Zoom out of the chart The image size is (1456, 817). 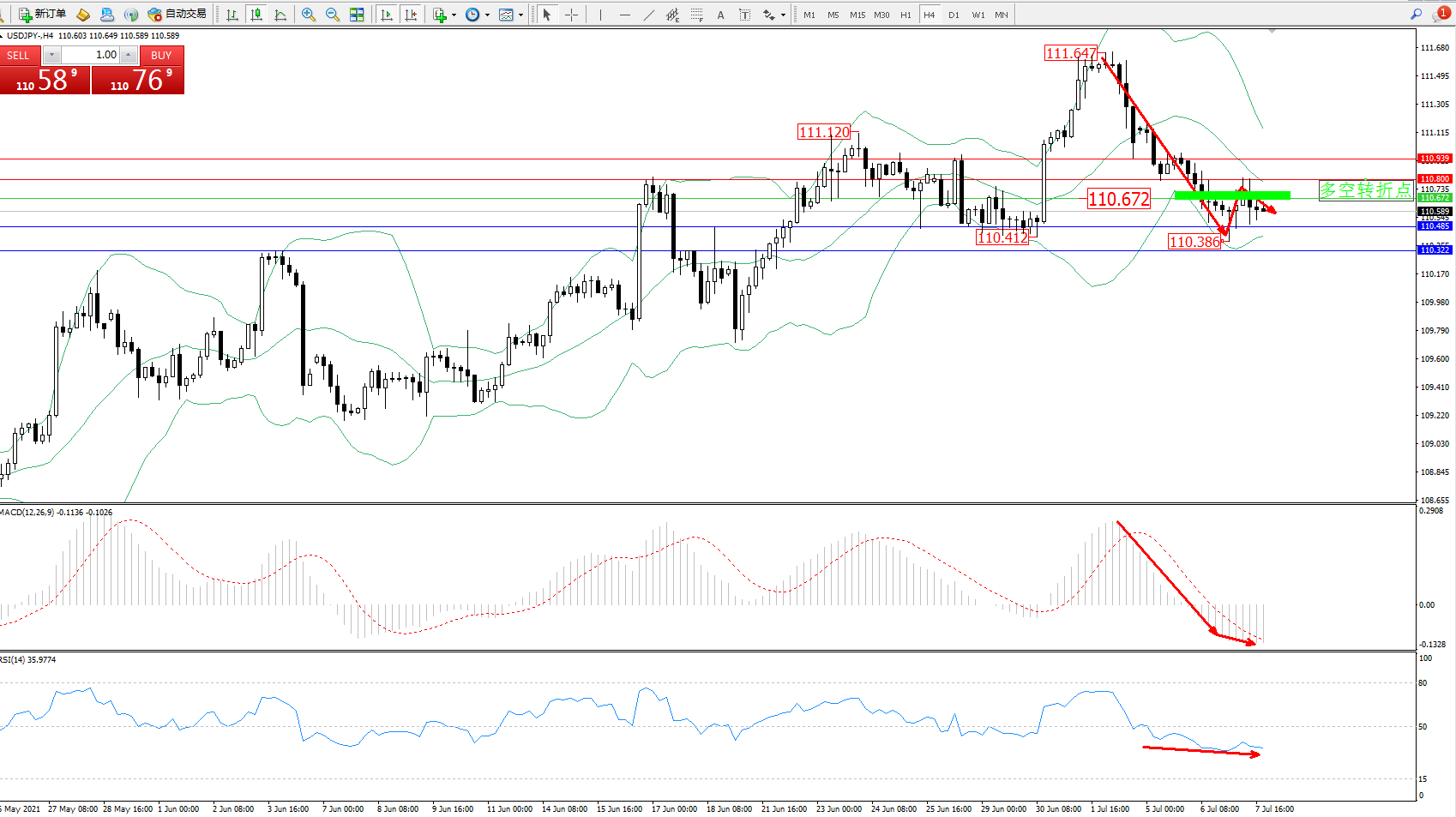(x=333, y=15)
